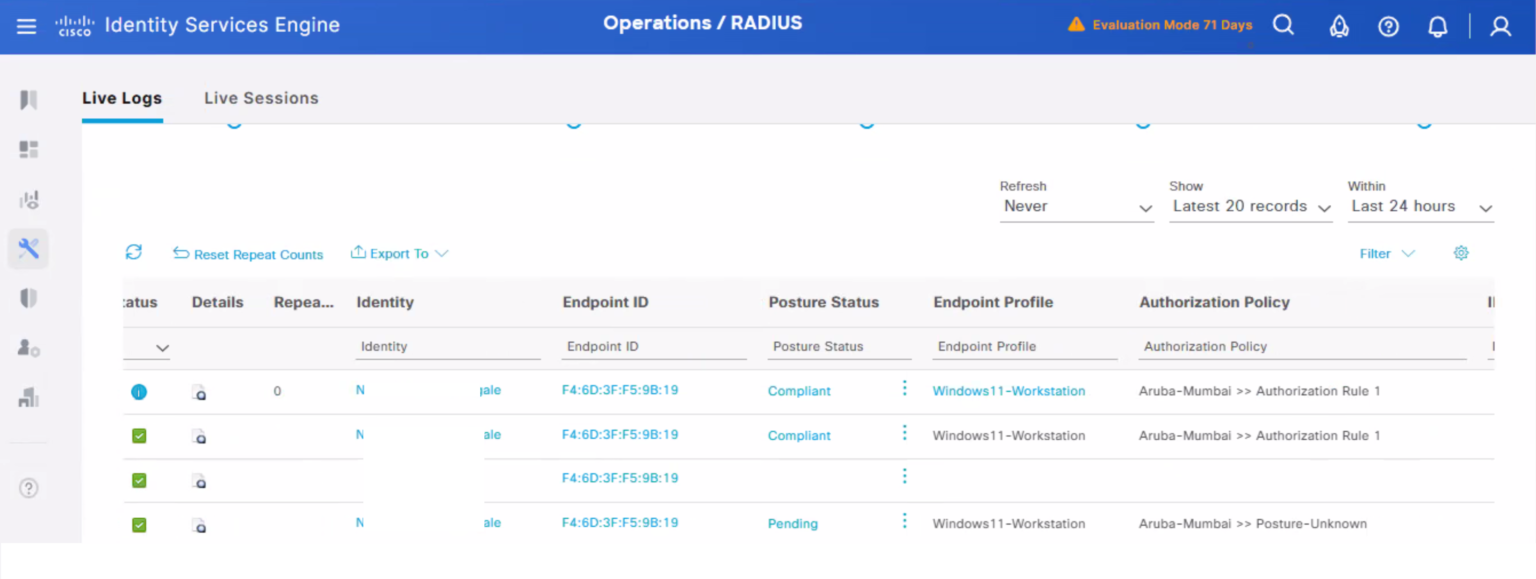Viewport: 1536px width, 579px height.
Task: Open the Filter dropdown
Action: (1387, 254)
